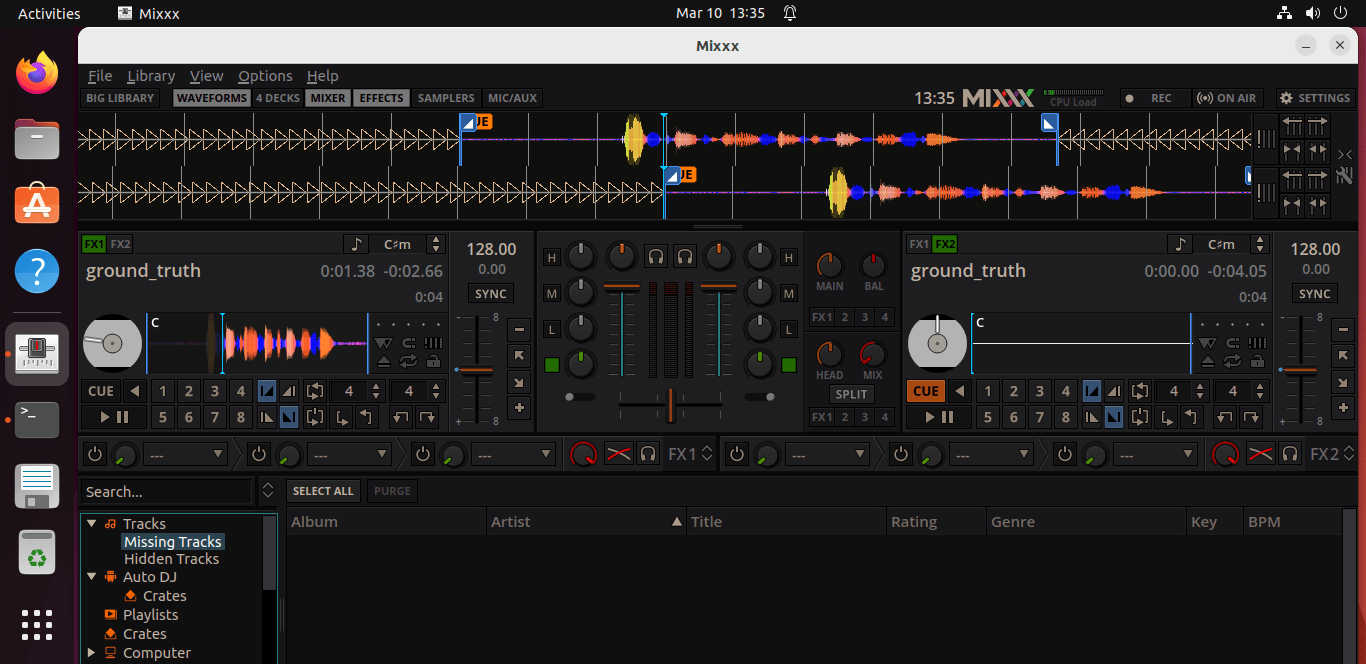Screen dimensions: 1366x664
Task: Open SETTINGS
Action: [1315, 98]
